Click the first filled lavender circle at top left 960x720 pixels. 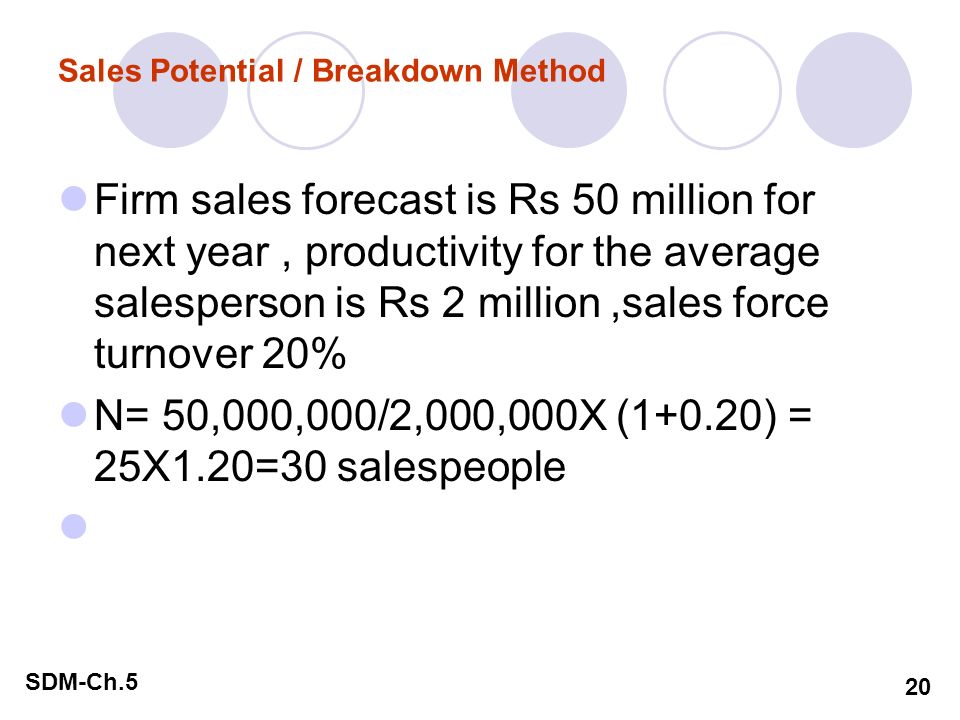171,90
